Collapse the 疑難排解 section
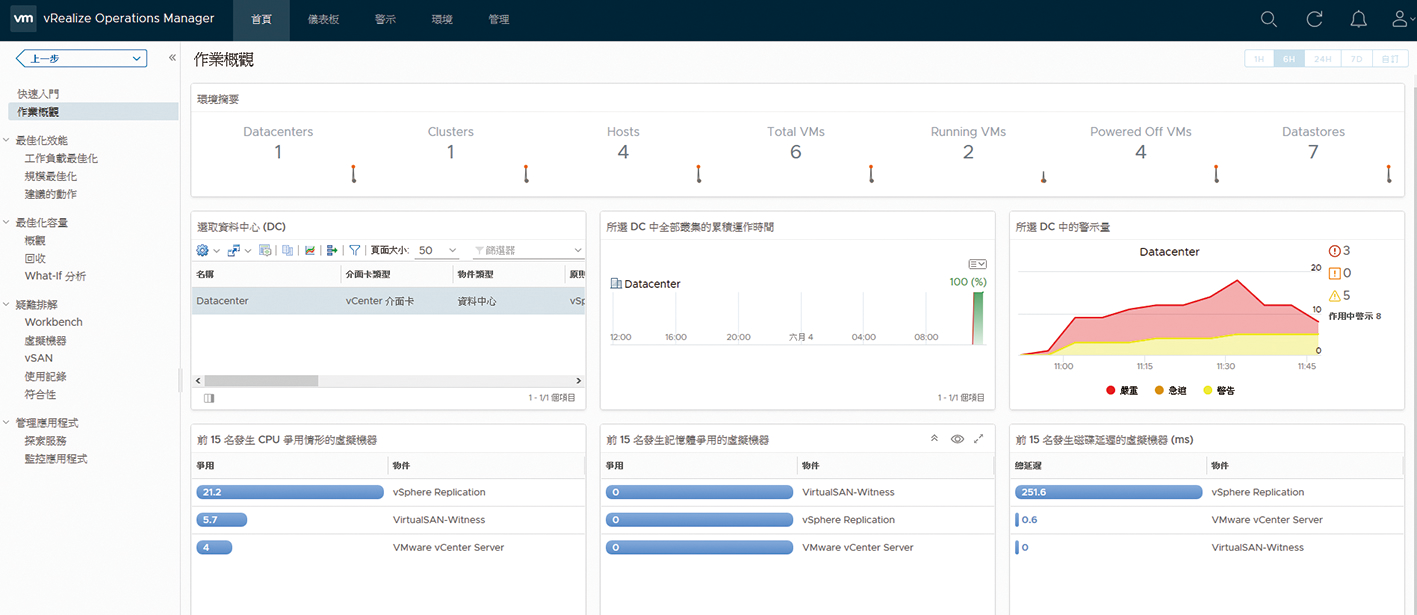This screenshot has width=1417, height=615. [x=7, y=305]
